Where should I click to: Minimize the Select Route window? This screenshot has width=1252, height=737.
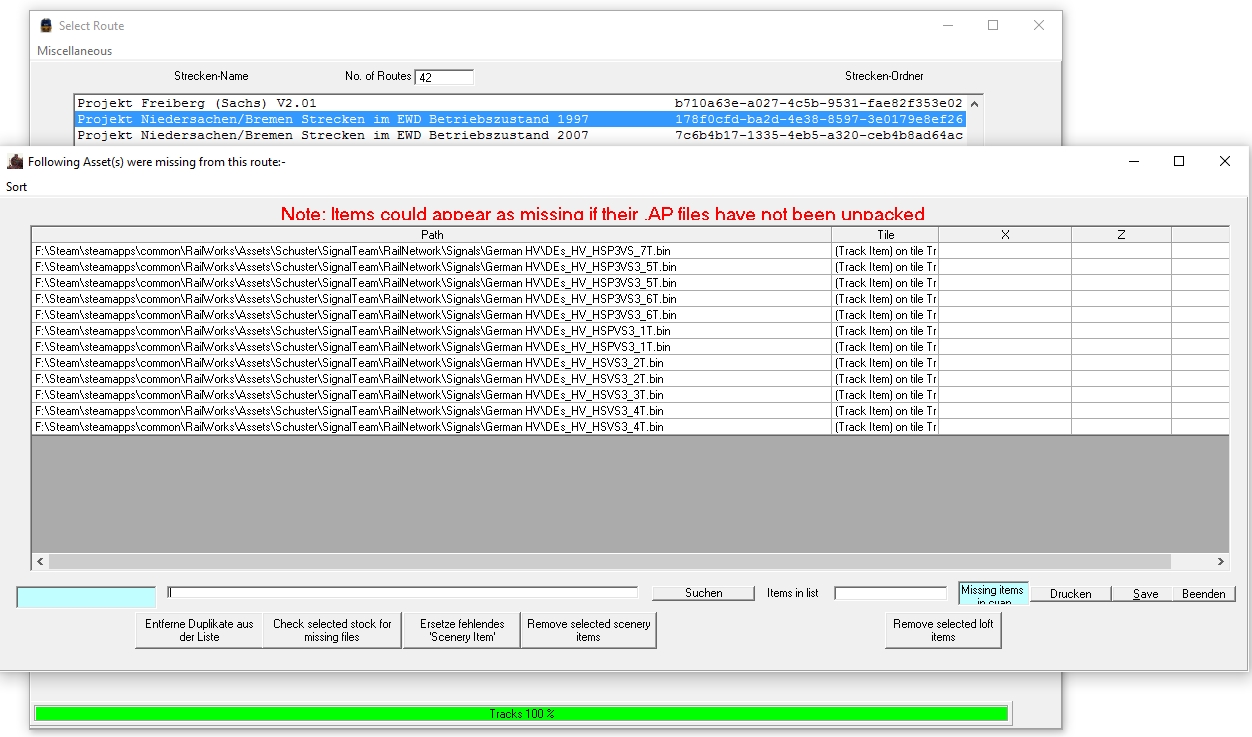[947, 25]
